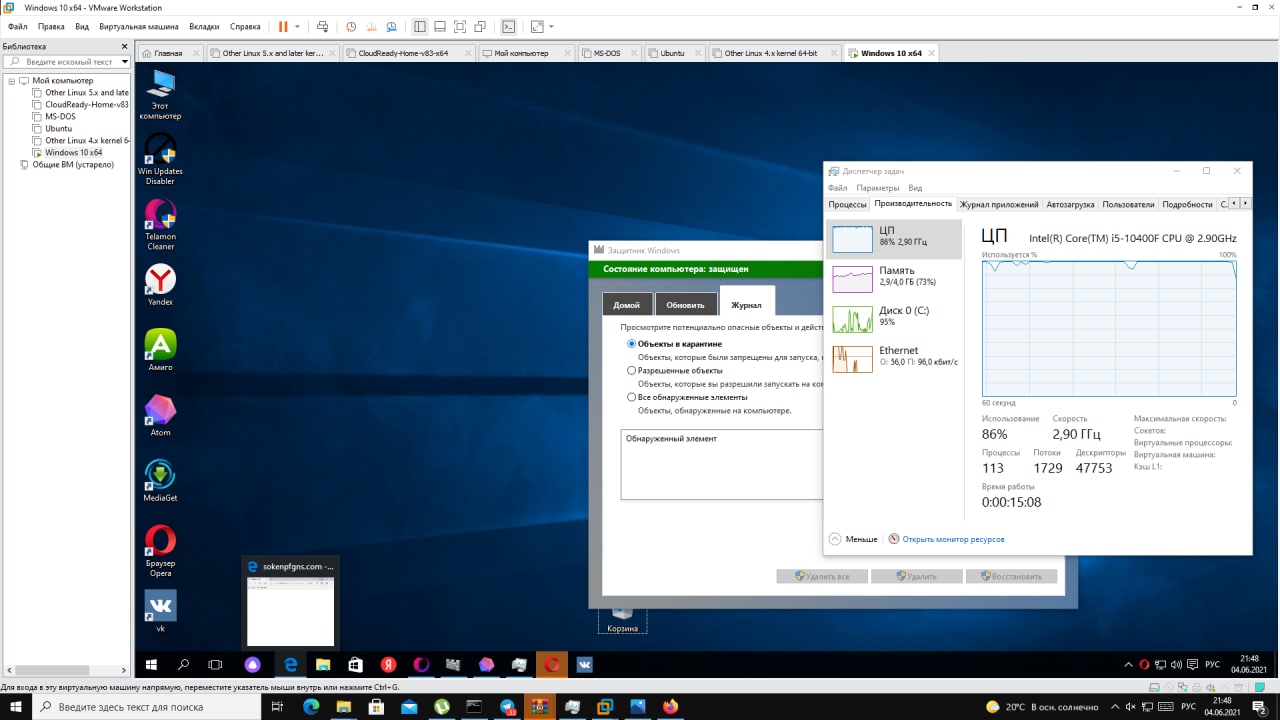Click Edge icon in guest taskbar
The width and height of the screenshot is (1280, 720).
(x=291, y=664)
